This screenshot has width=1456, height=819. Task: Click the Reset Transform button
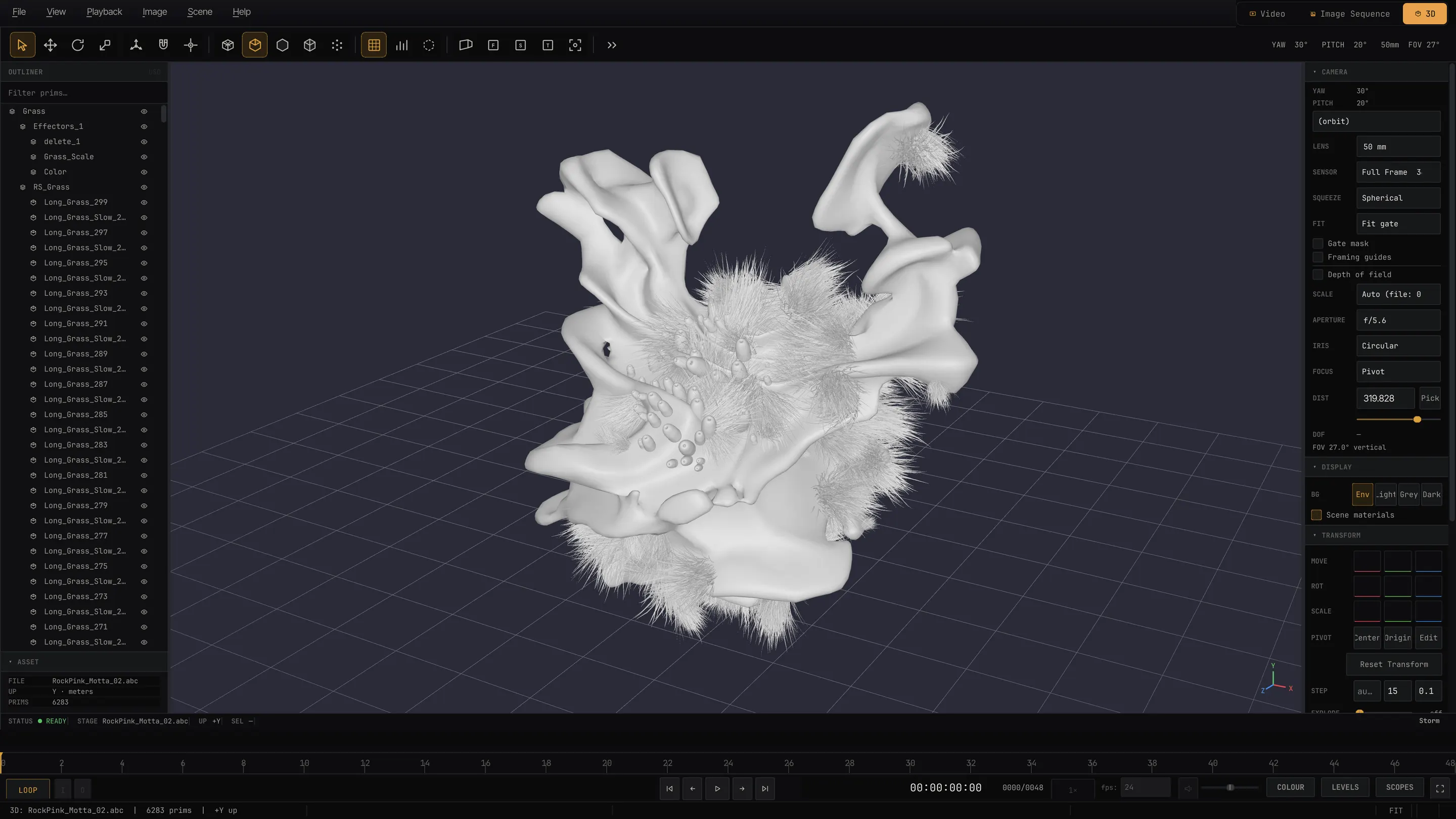pyautogui.click(x=1394, y=665)
